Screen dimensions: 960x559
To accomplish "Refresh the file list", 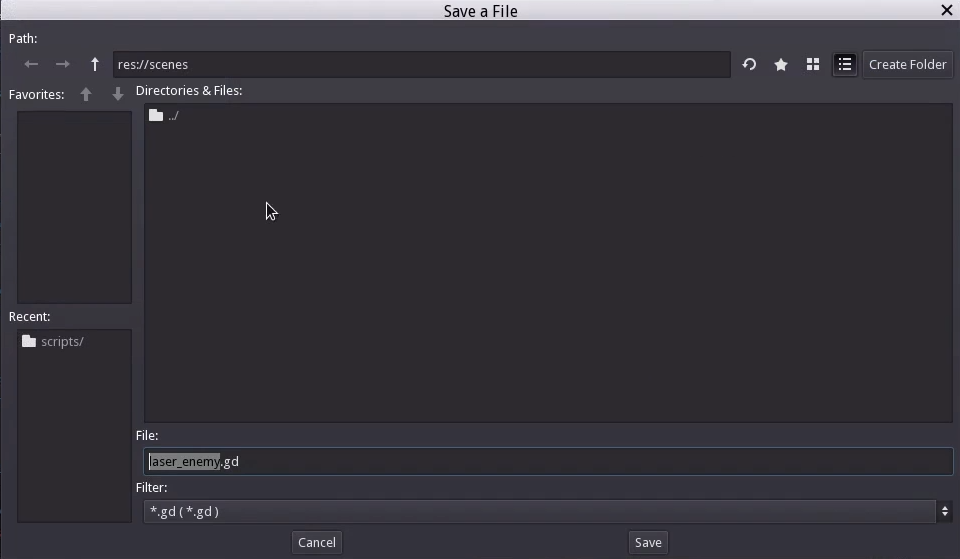I will click(x=749, y=64).
